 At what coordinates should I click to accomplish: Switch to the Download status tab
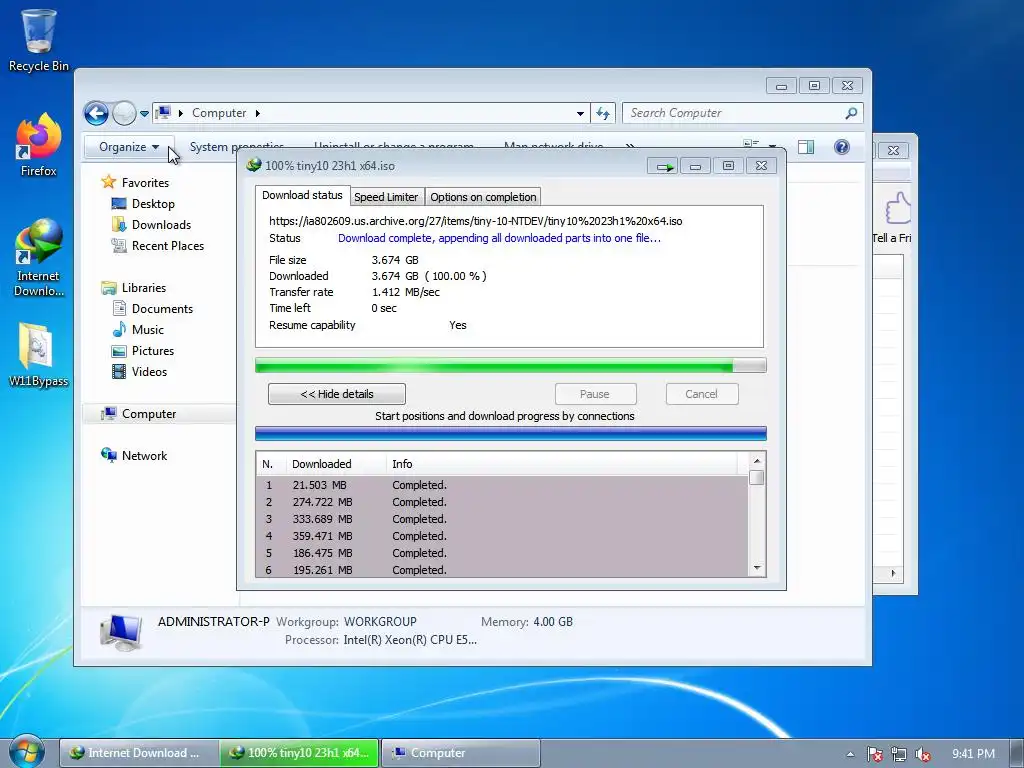302,195
